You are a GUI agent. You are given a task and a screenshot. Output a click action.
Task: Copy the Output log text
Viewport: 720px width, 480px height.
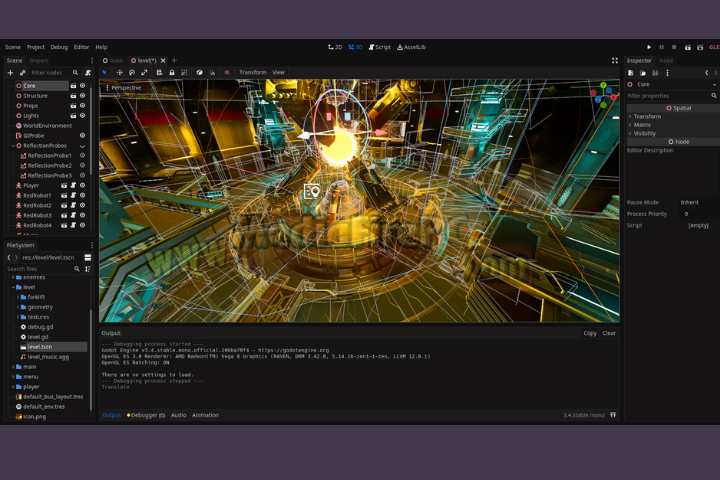coord(590,333)
